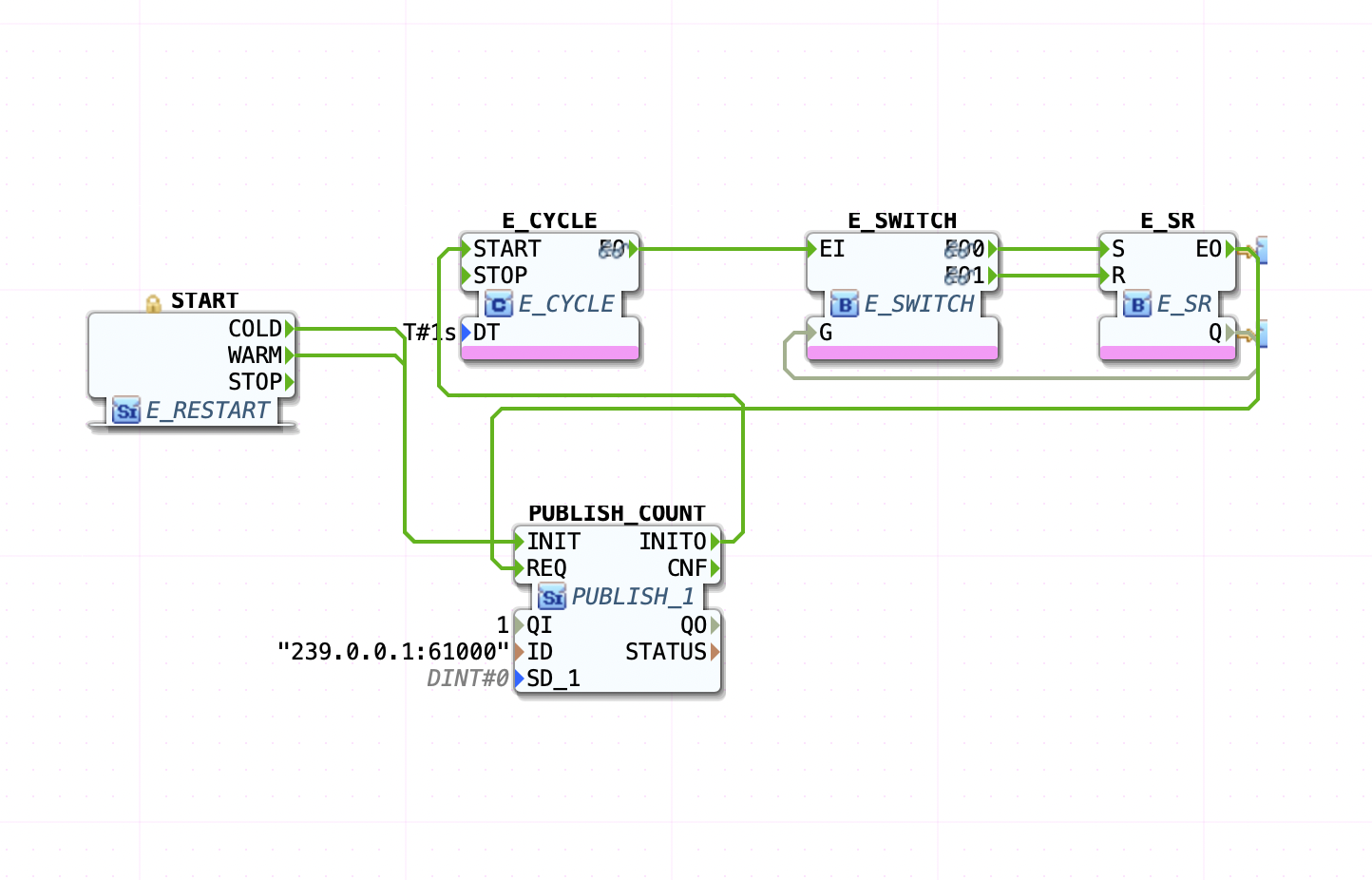Select the connection from E_CYCLE EO to EI
This screenshot has width=1372, height=880.
click(x=722, y=249)
